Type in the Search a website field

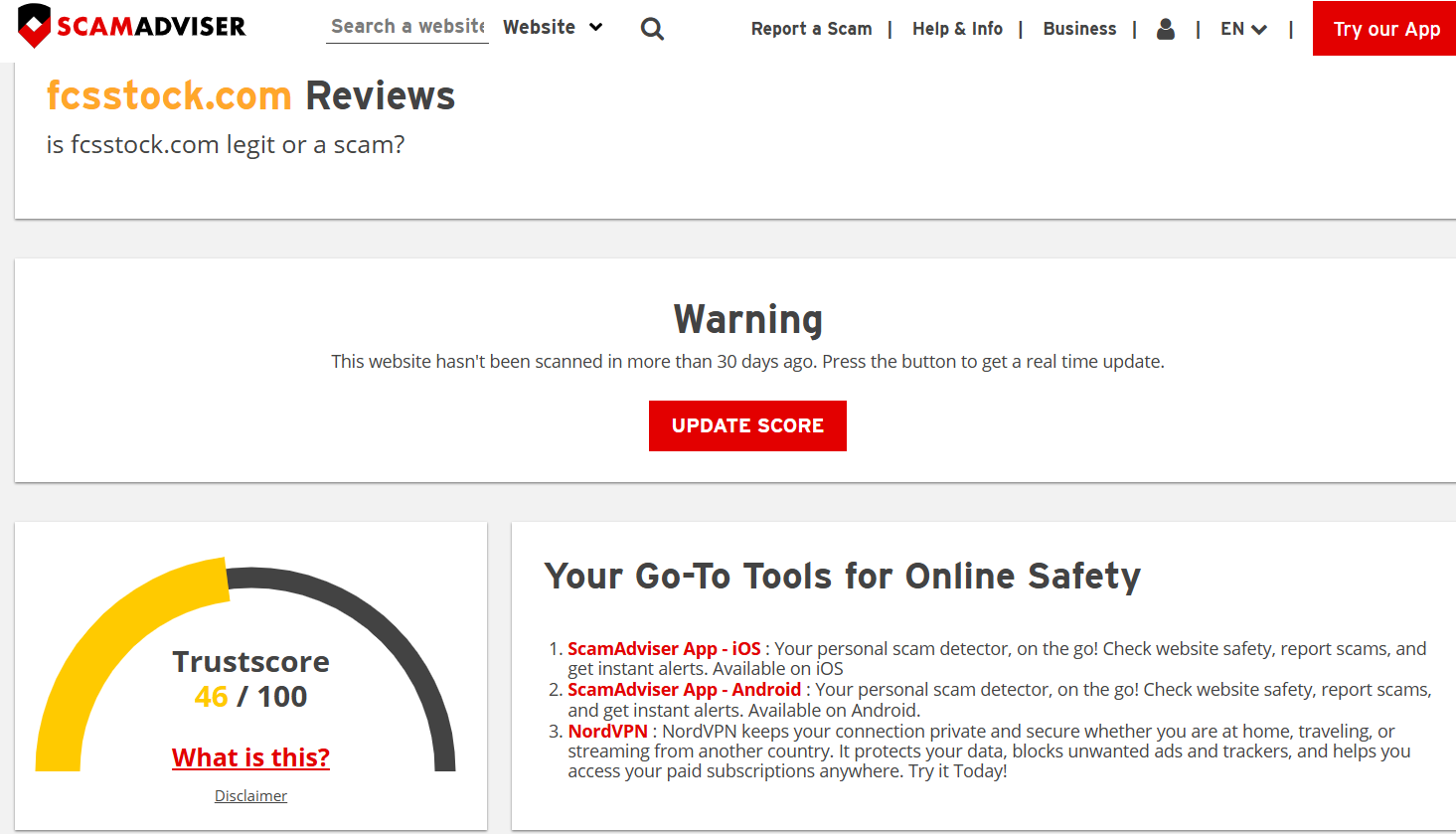click(x=407, y=27)
